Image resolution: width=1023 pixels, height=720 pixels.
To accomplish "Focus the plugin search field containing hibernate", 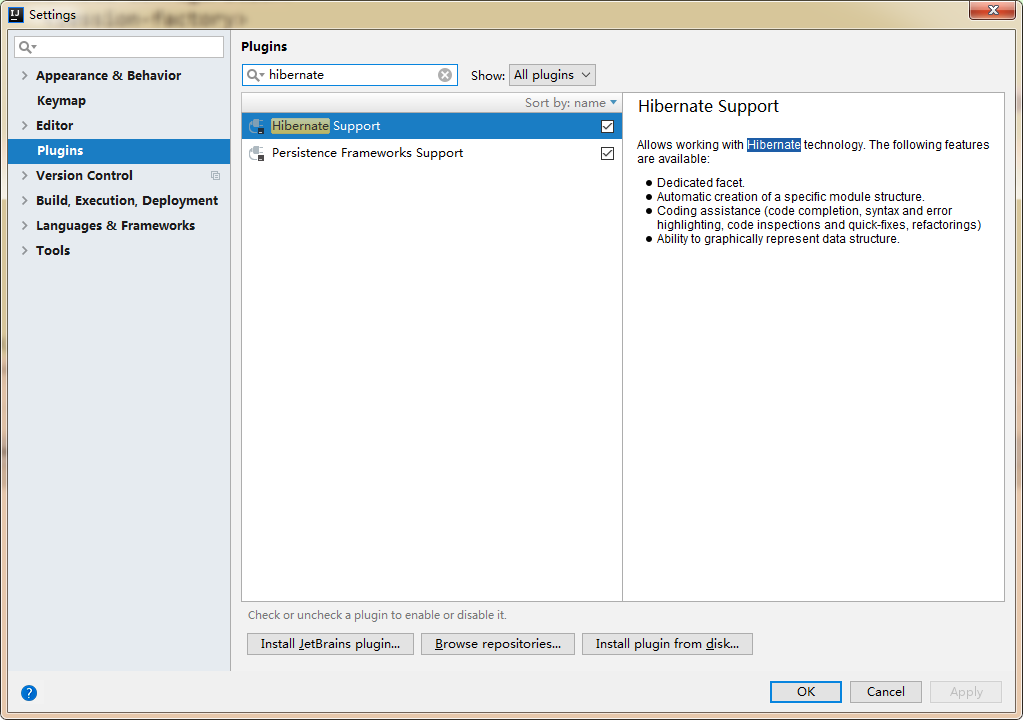I will pyautogui.click(x=350, y=75).
